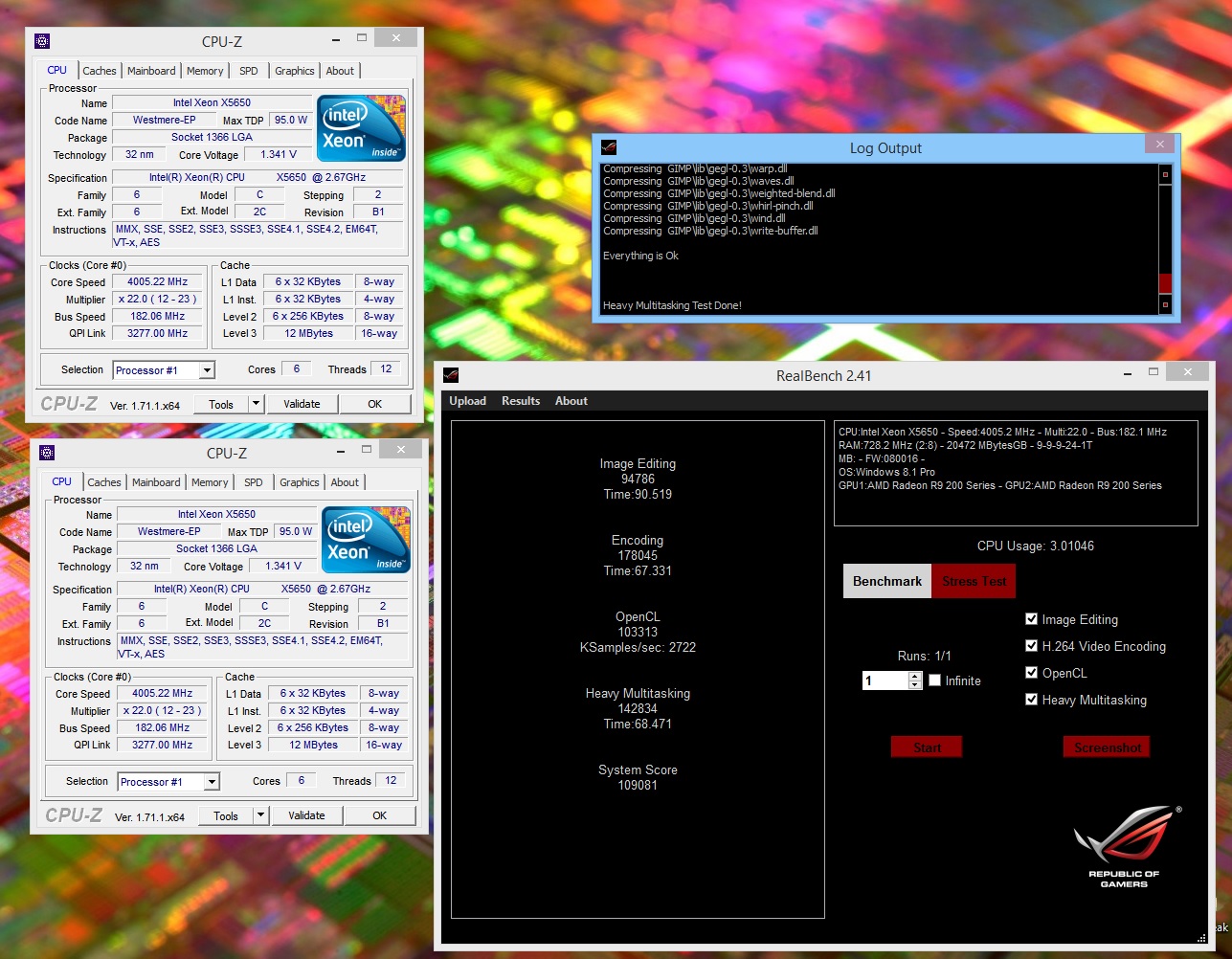Click the Screenshot button in RealBench
Image resolution: width=1232 pixels, height=959 pixels.
tap(1107, 747)
